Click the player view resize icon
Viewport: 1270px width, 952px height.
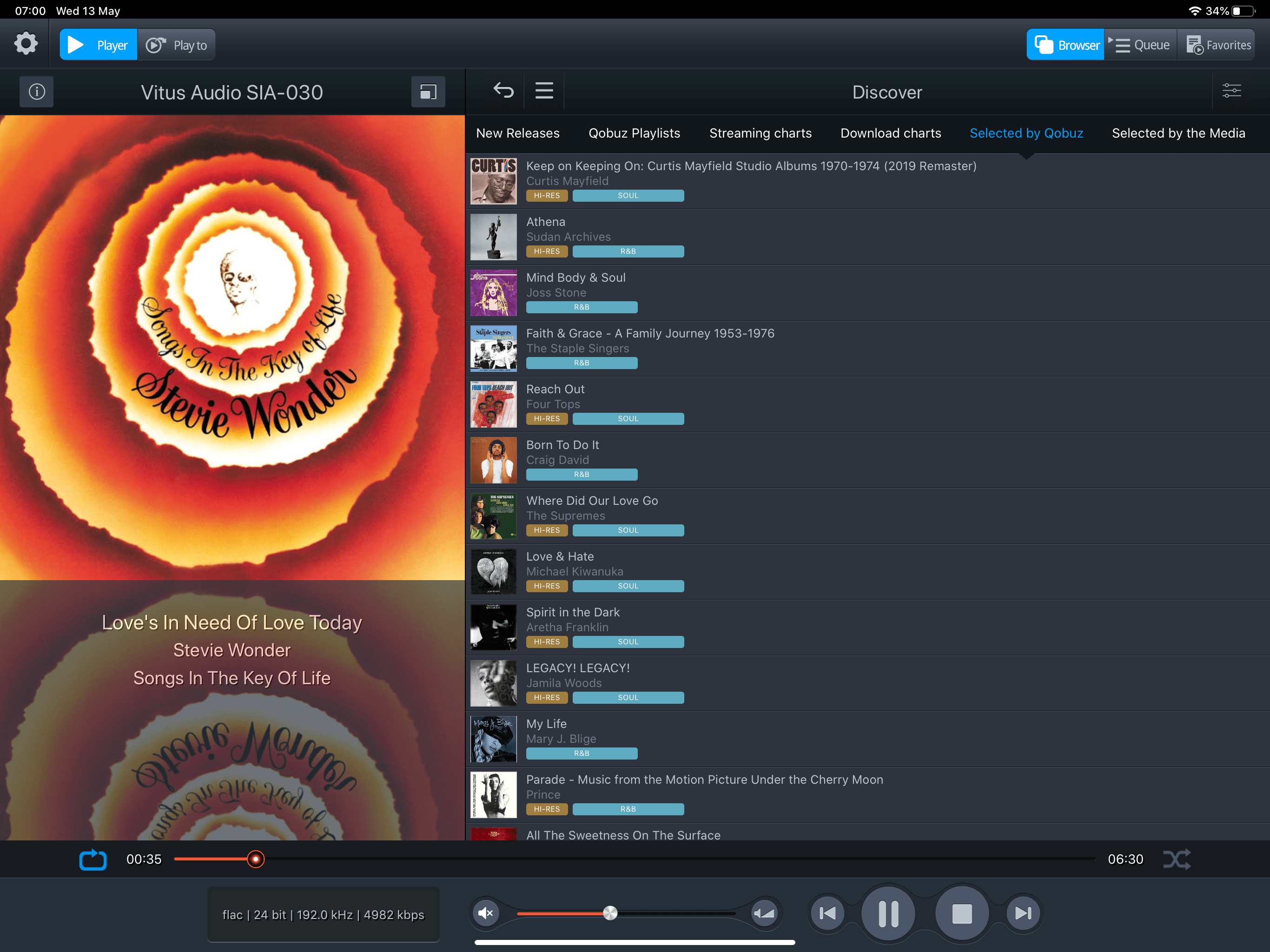(428, 92)
